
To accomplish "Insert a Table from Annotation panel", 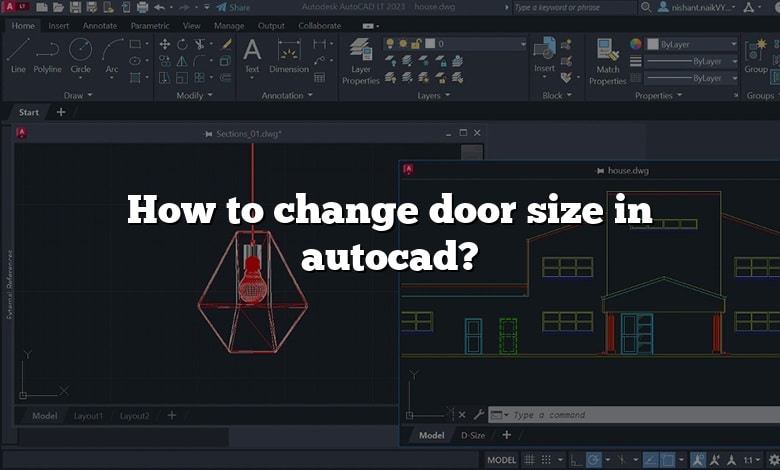I will [319, 78].
